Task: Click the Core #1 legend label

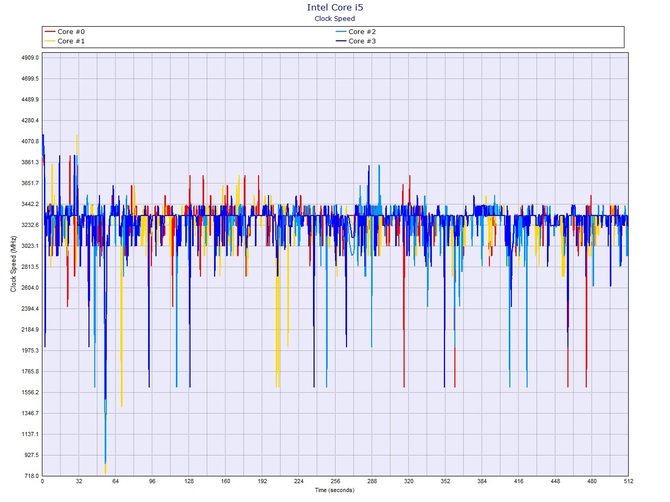Action: click(71, 41)
